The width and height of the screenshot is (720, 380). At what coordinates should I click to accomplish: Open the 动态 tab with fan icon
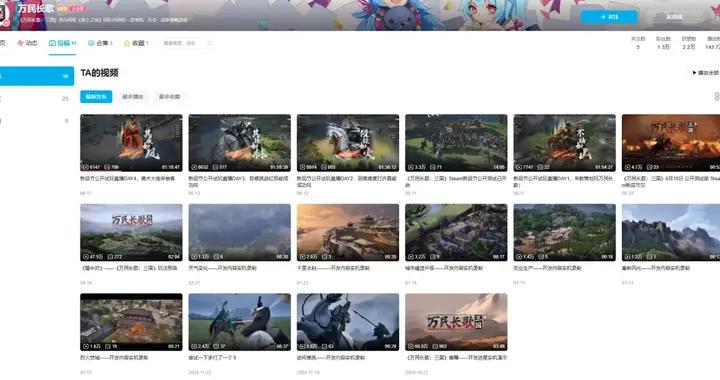(27, 43)
